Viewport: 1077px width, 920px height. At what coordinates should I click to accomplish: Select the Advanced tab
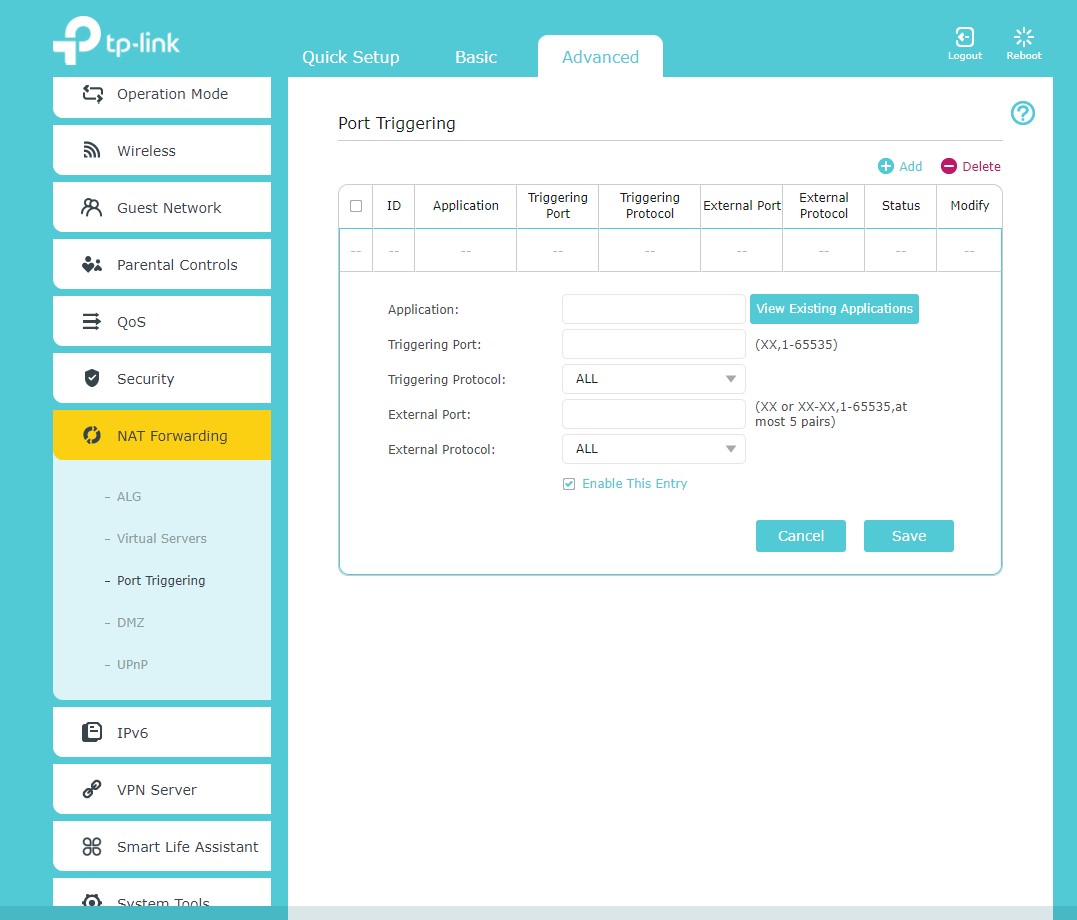[600, 56]
